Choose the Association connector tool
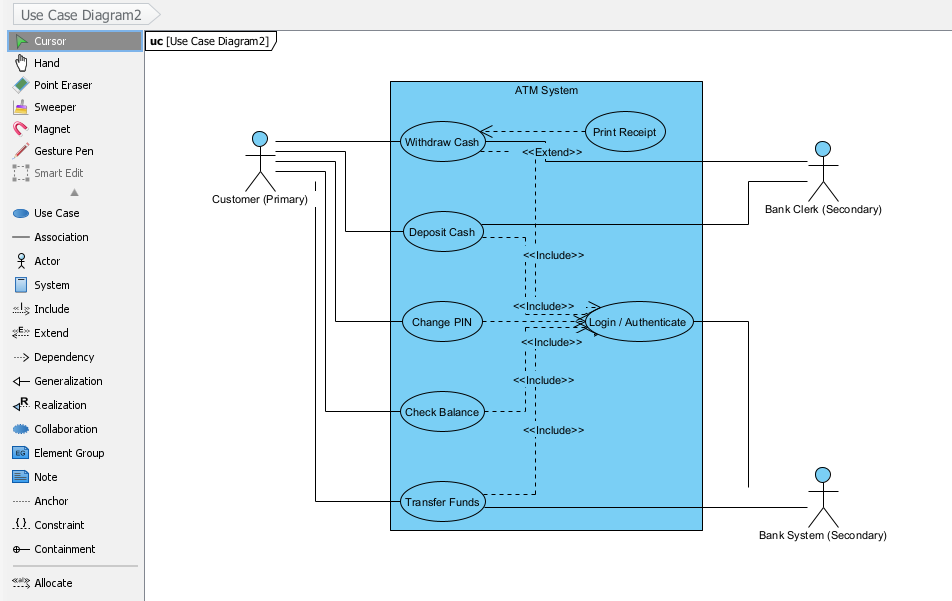This screenshot has width=952, height=601. point(75,237)
